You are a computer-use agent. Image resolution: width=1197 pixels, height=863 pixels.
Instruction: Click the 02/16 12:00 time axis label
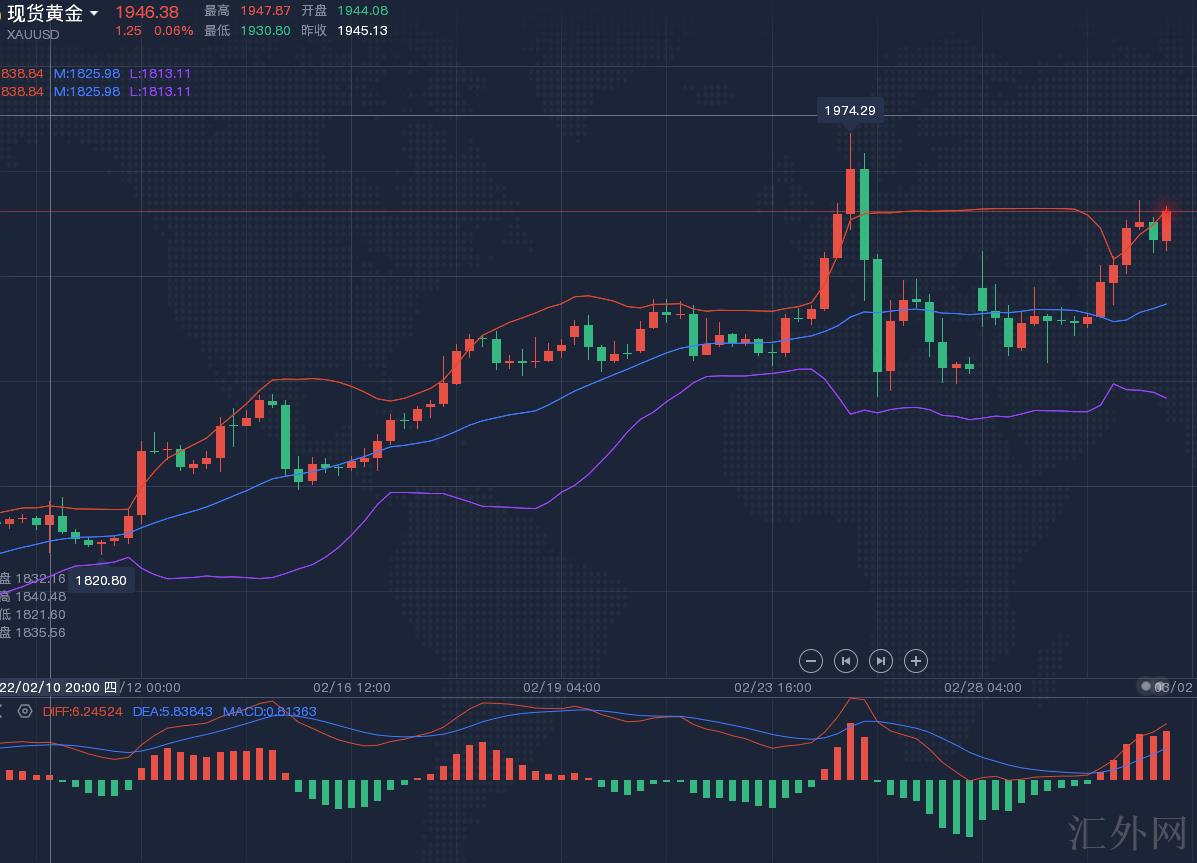352,687
